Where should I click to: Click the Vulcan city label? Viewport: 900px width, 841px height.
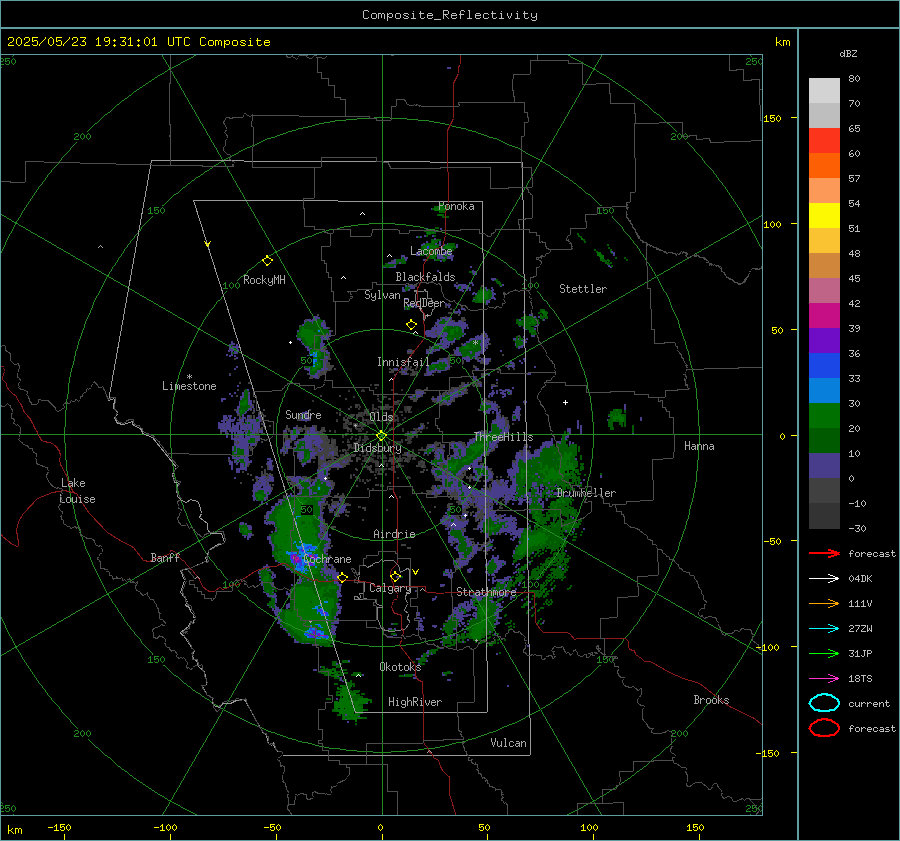pyautogui.click(x=508, y=743)
